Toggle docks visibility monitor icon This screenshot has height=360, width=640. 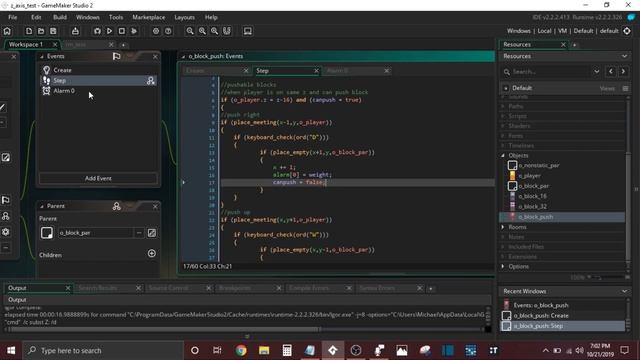(x=247, y=31)
